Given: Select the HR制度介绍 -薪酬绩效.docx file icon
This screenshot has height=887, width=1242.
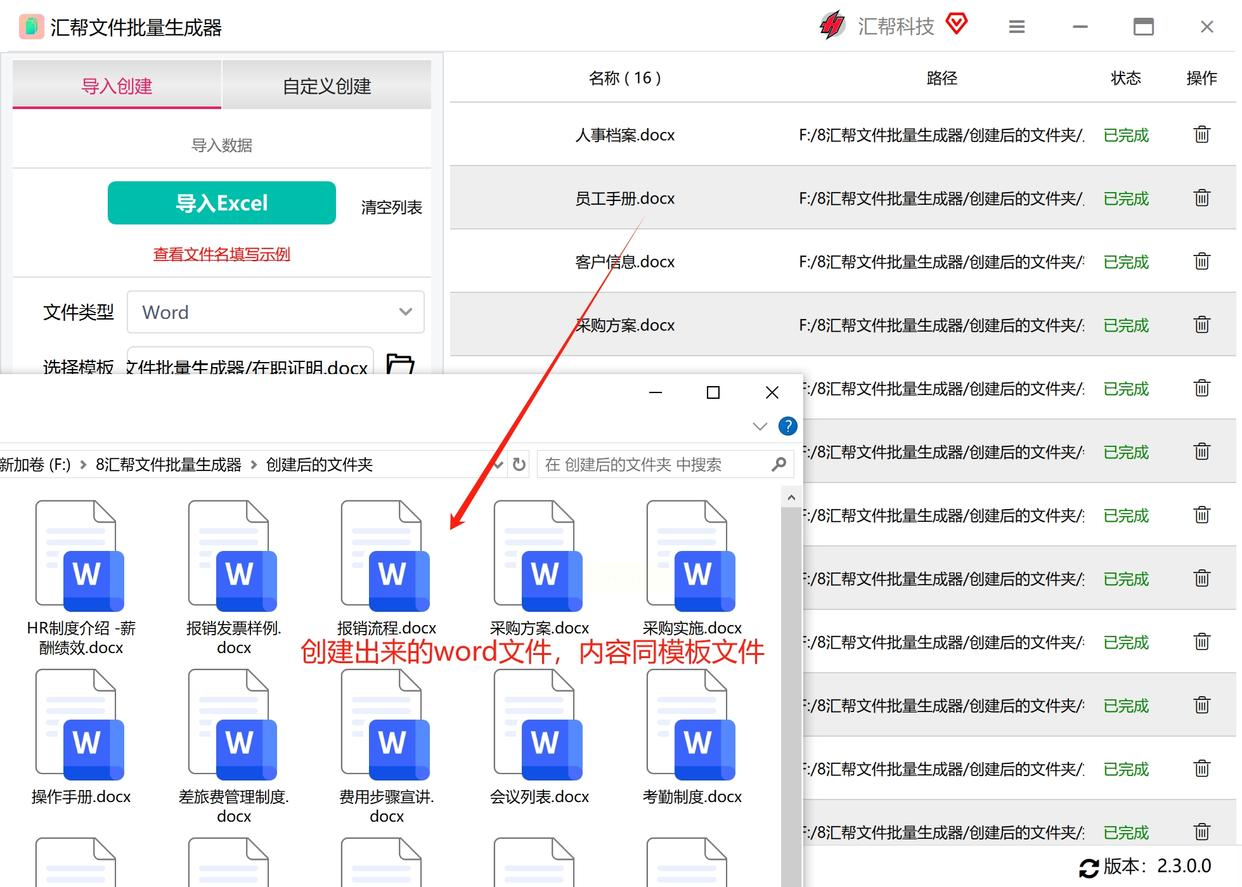Looking at the screenshot, I should click(80, 556).
